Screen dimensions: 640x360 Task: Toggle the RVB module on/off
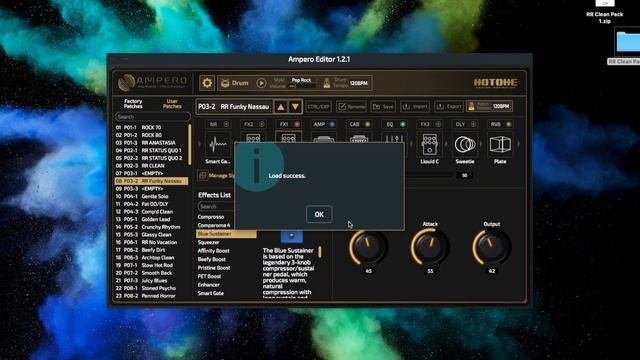(x=509, y=124)
